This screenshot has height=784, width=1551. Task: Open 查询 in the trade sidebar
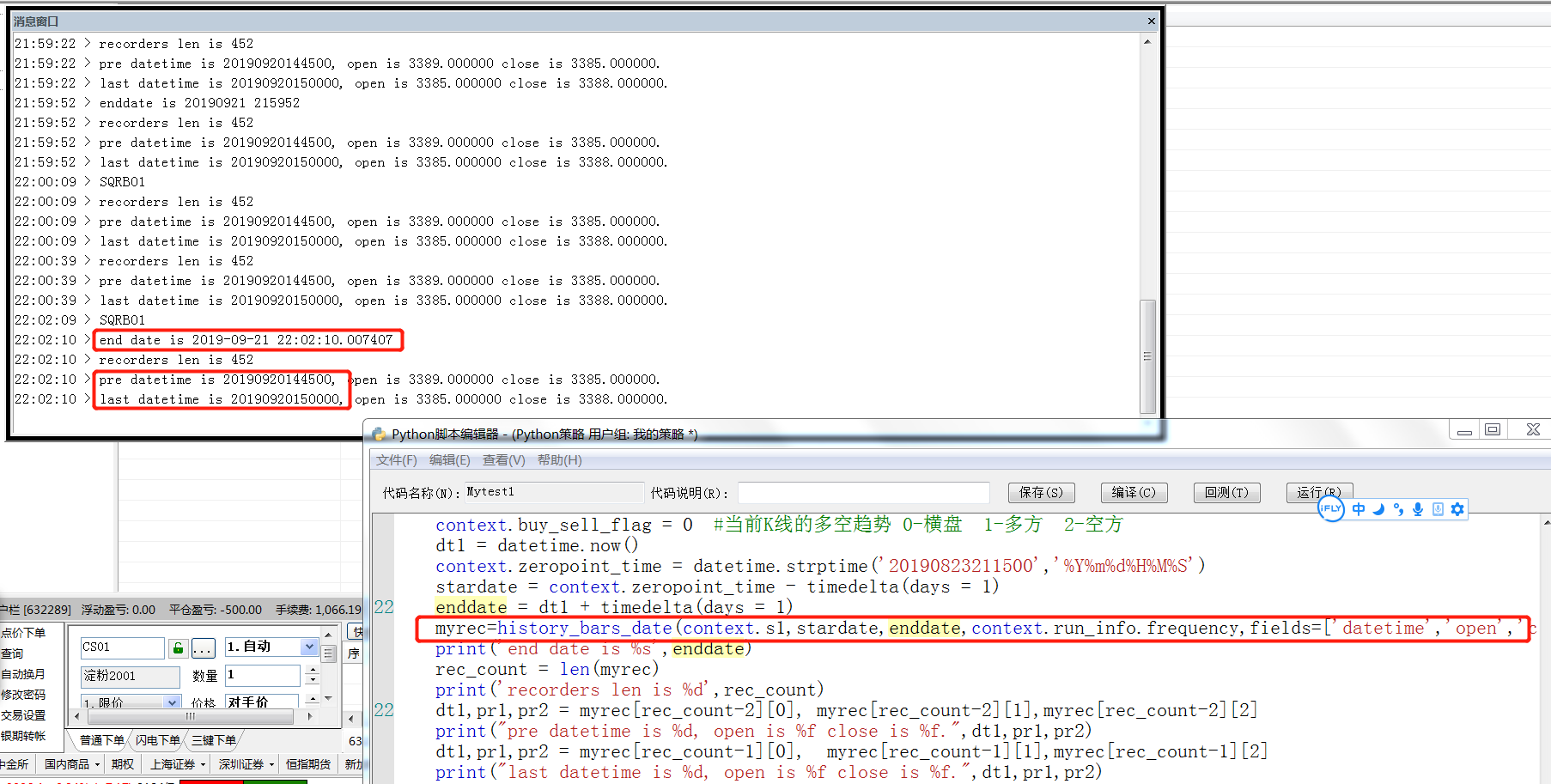point(12,653)
